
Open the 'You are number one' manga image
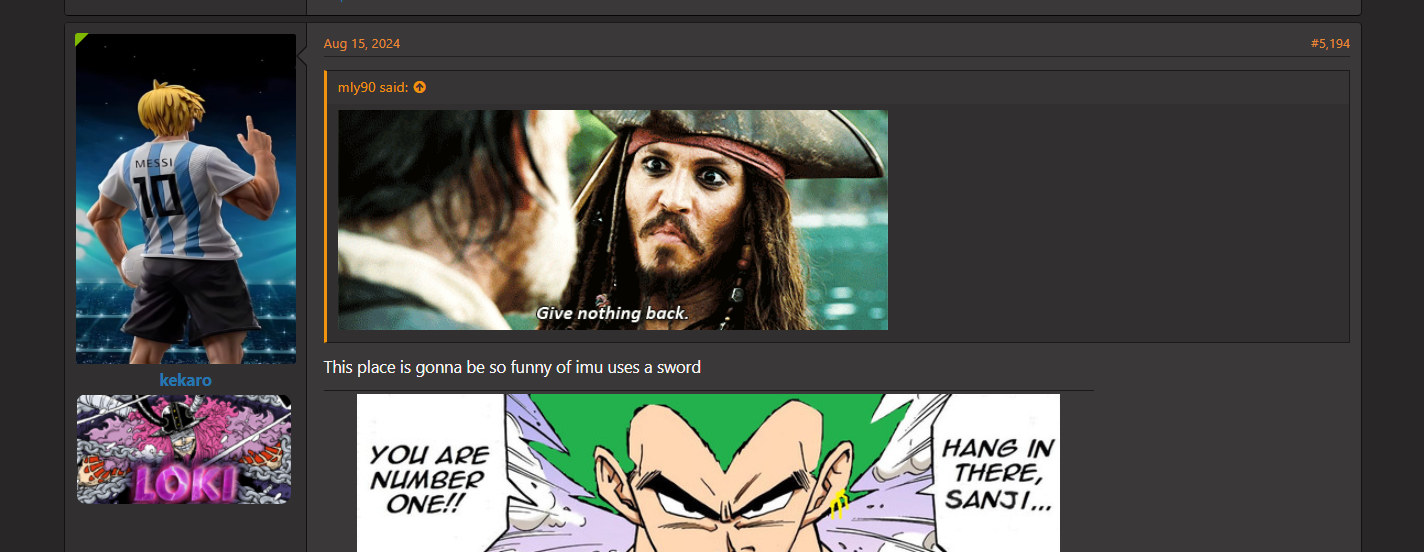click(708, 473)
